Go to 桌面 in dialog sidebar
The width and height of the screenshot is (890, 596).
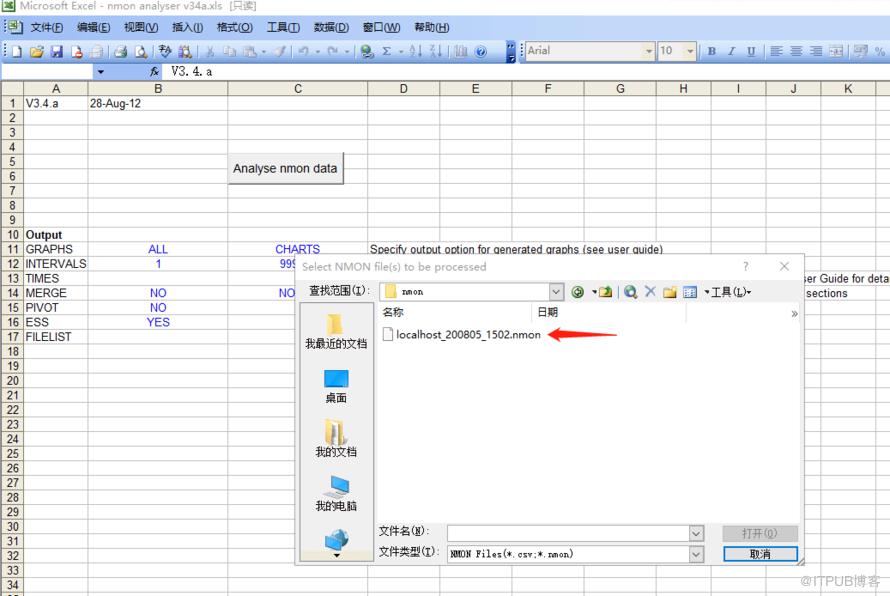(x=336, y=387)
